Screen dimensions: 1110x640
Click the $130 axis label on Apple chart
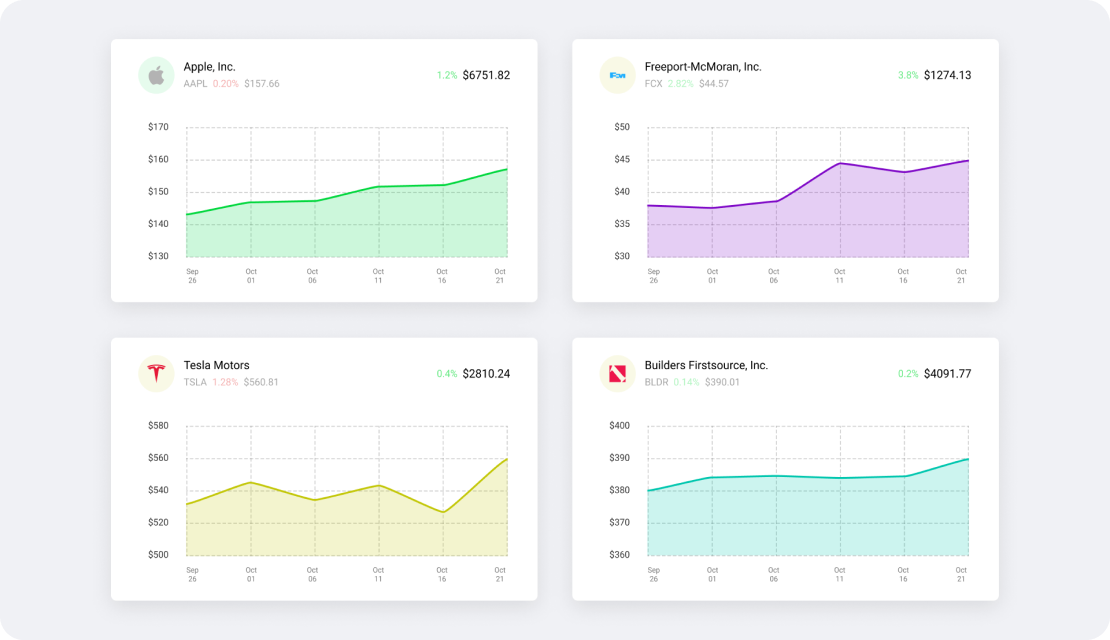[x=158, y=256]
